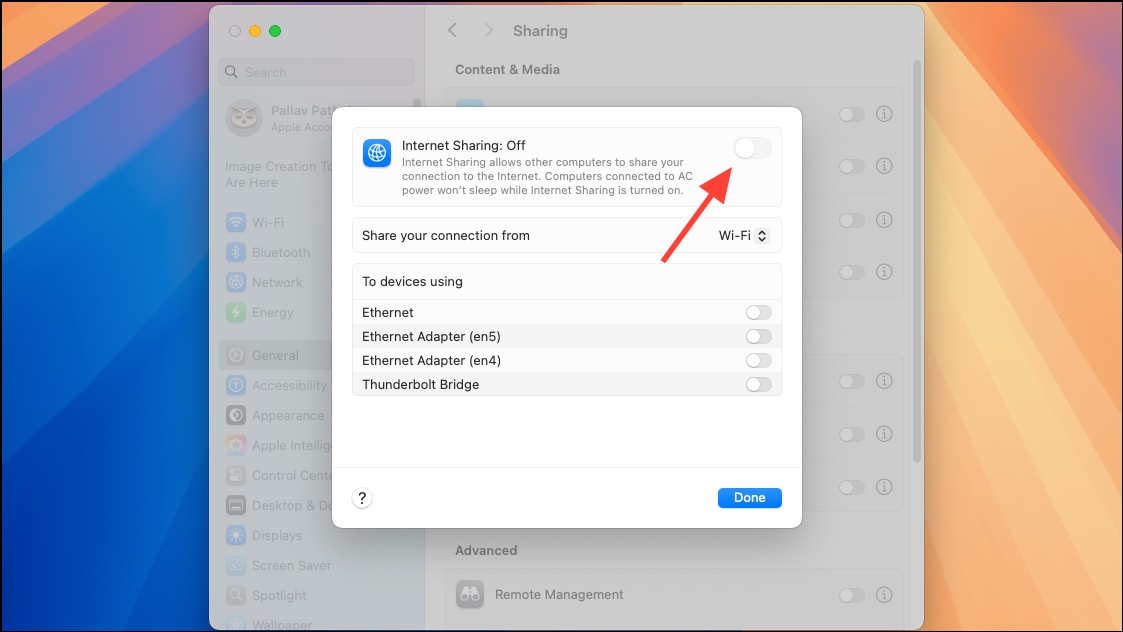Enable sharing to Ethernet
This screenshot has width=1123, height=632.
point(758,312)
